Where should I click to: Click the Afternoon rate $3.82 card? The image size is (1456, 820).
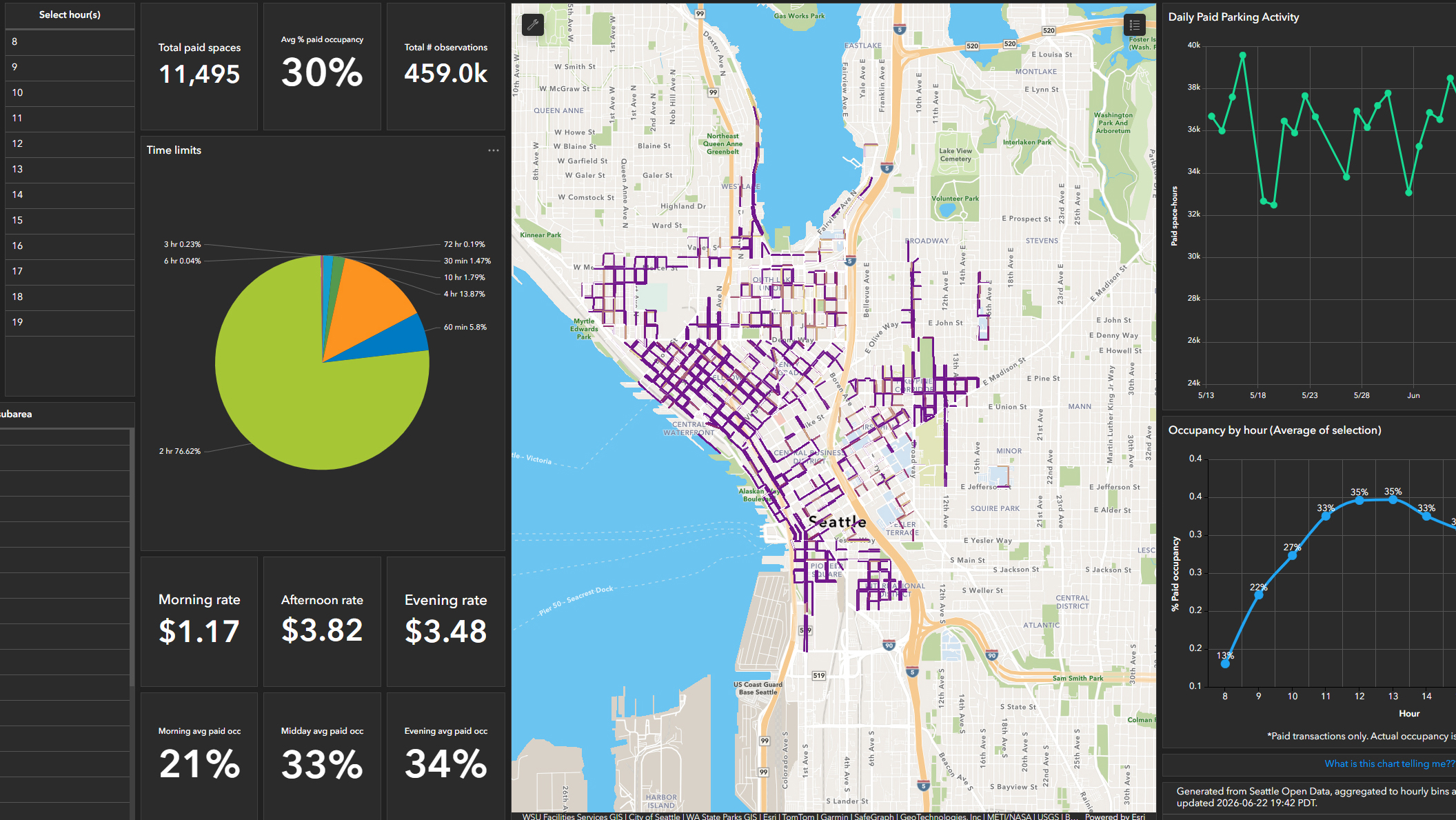coord(322,621)
